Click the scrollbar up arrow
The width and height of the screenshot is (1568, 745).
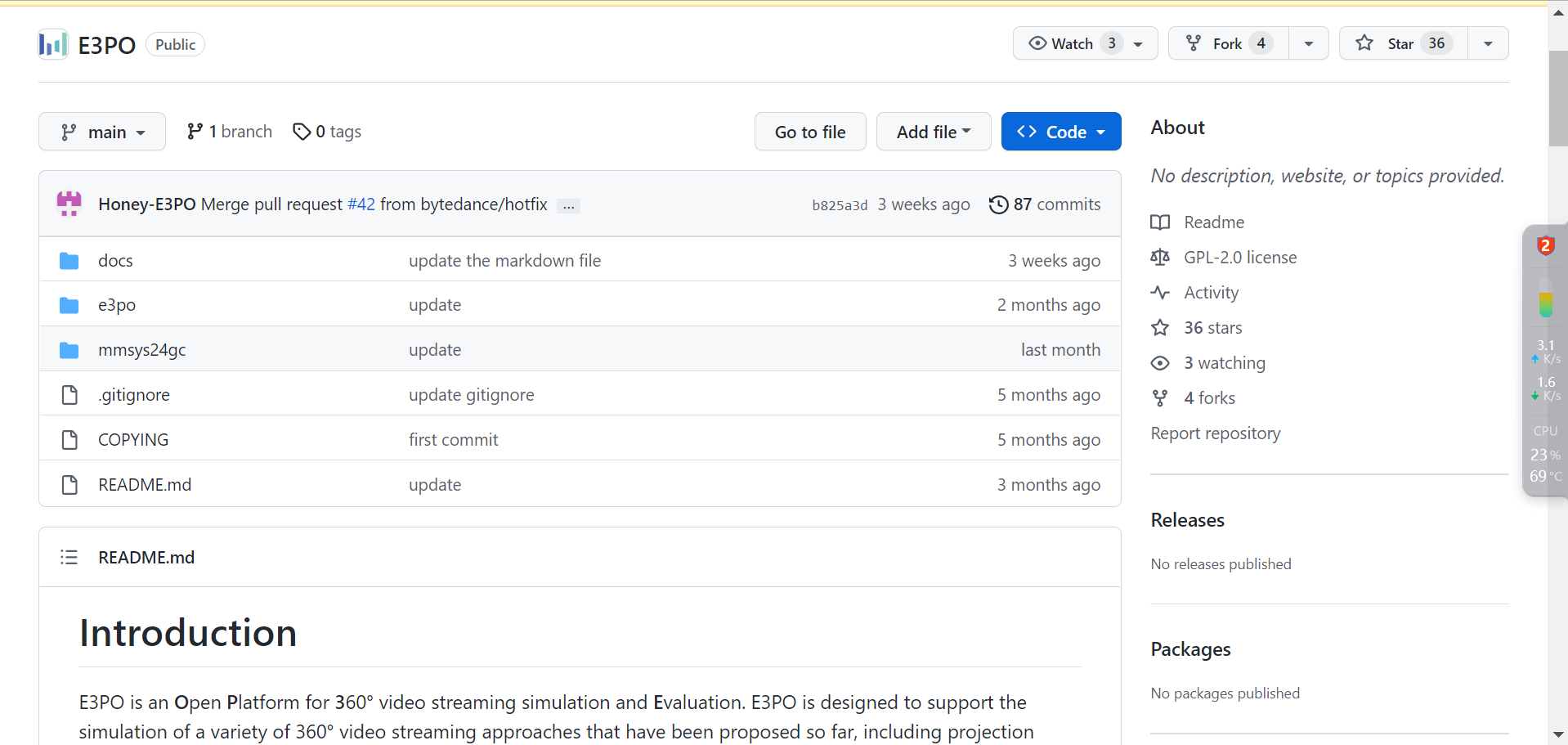coord(1558,12)
